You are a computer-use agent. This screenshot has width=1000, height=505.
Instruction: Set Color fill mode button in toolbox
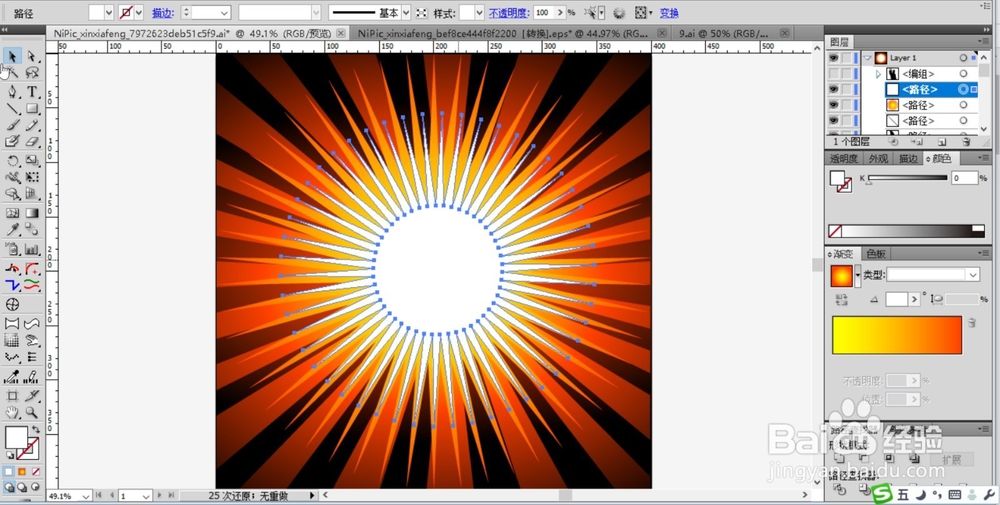click(10, 472)
